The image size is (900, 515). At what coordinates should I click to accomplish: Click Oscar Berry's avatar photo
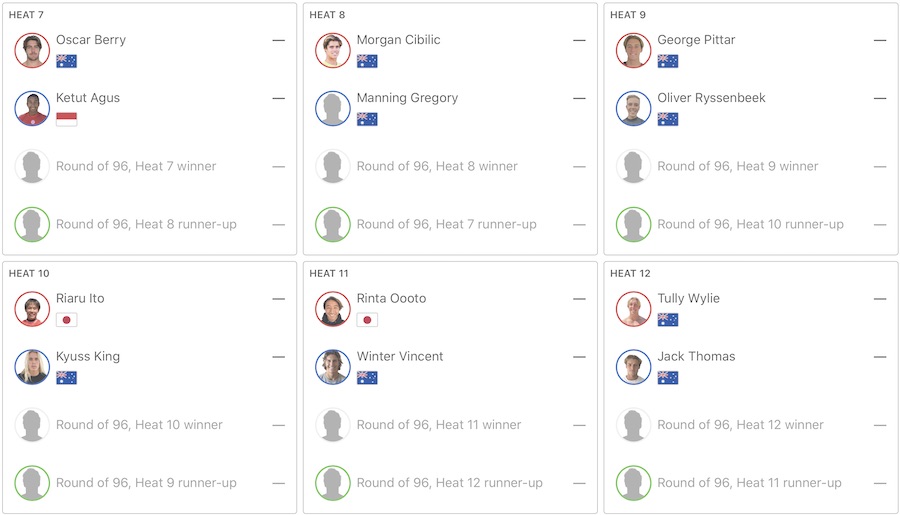[32, 50]
